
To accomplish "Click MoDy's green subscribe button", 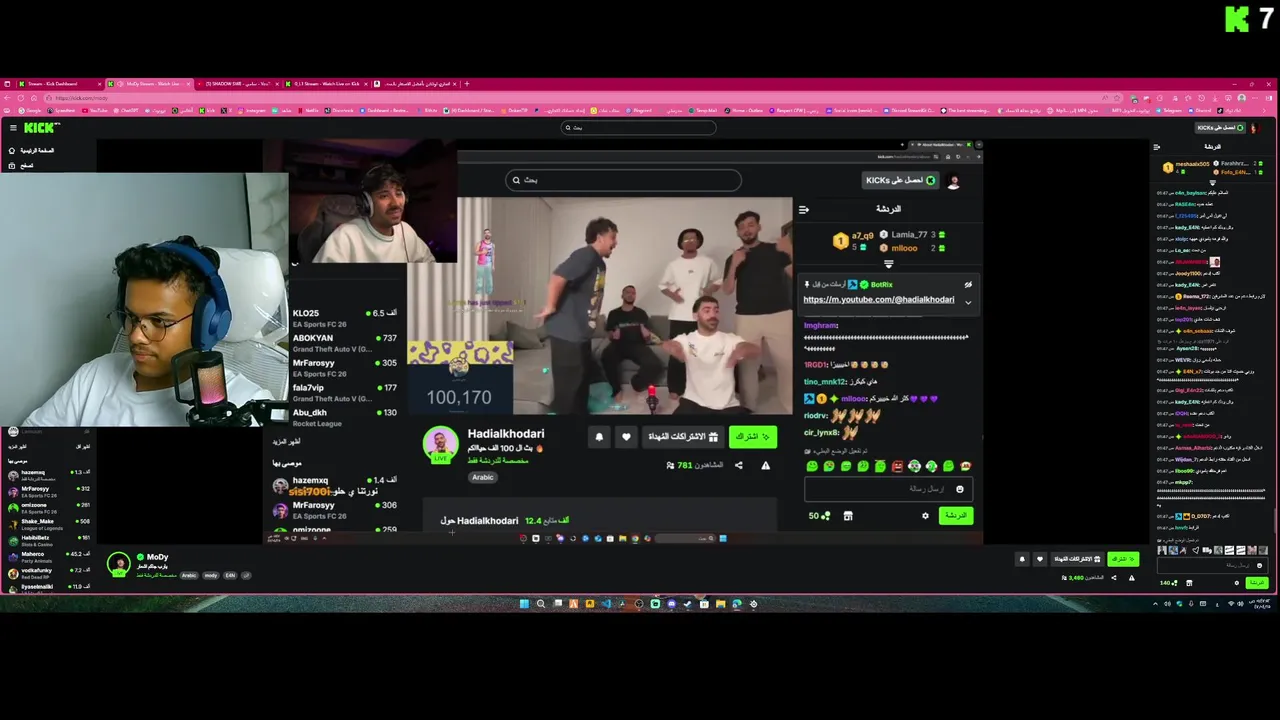I will pos(1123,559).
